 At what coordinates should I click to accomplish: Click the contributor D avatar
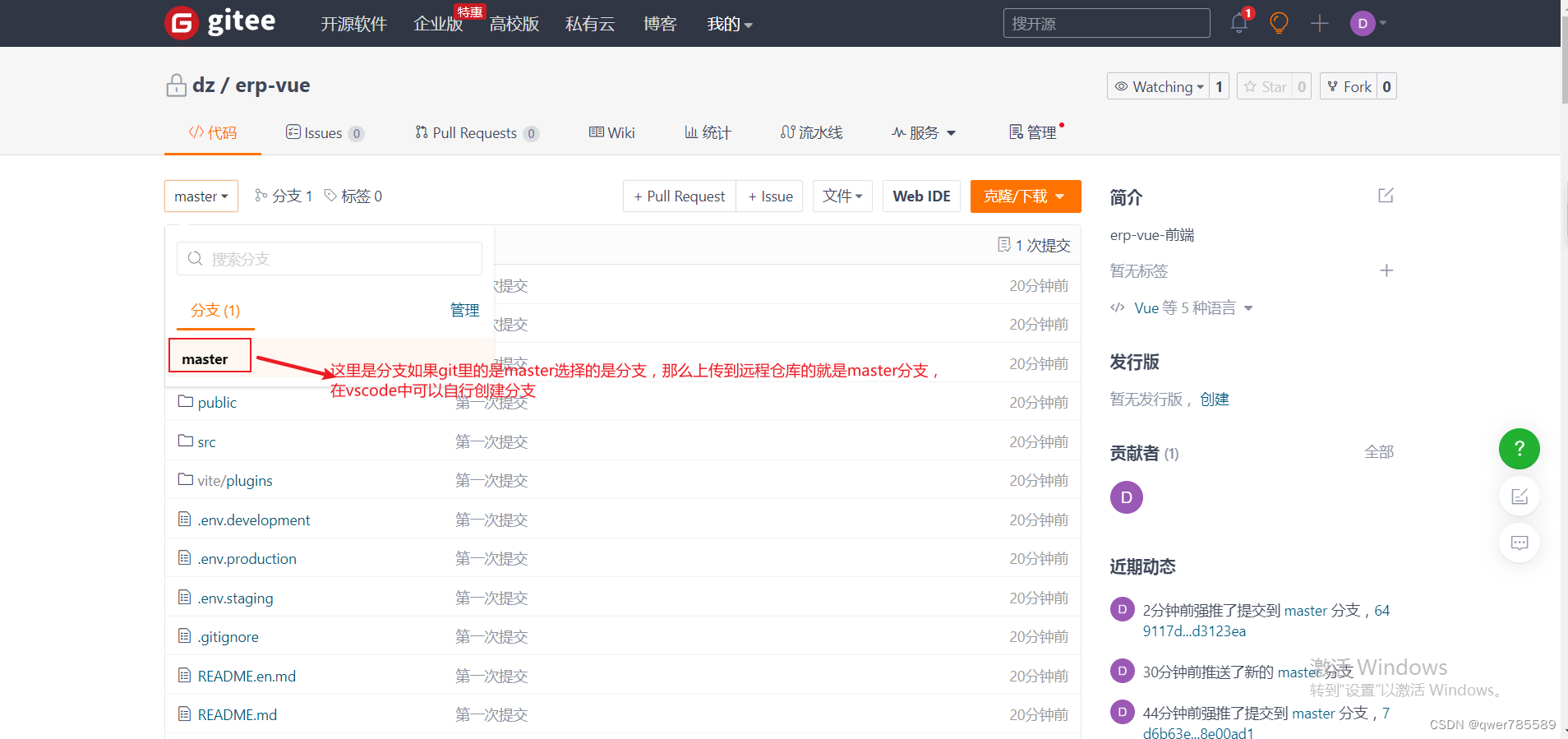(x=1127, y=497)
